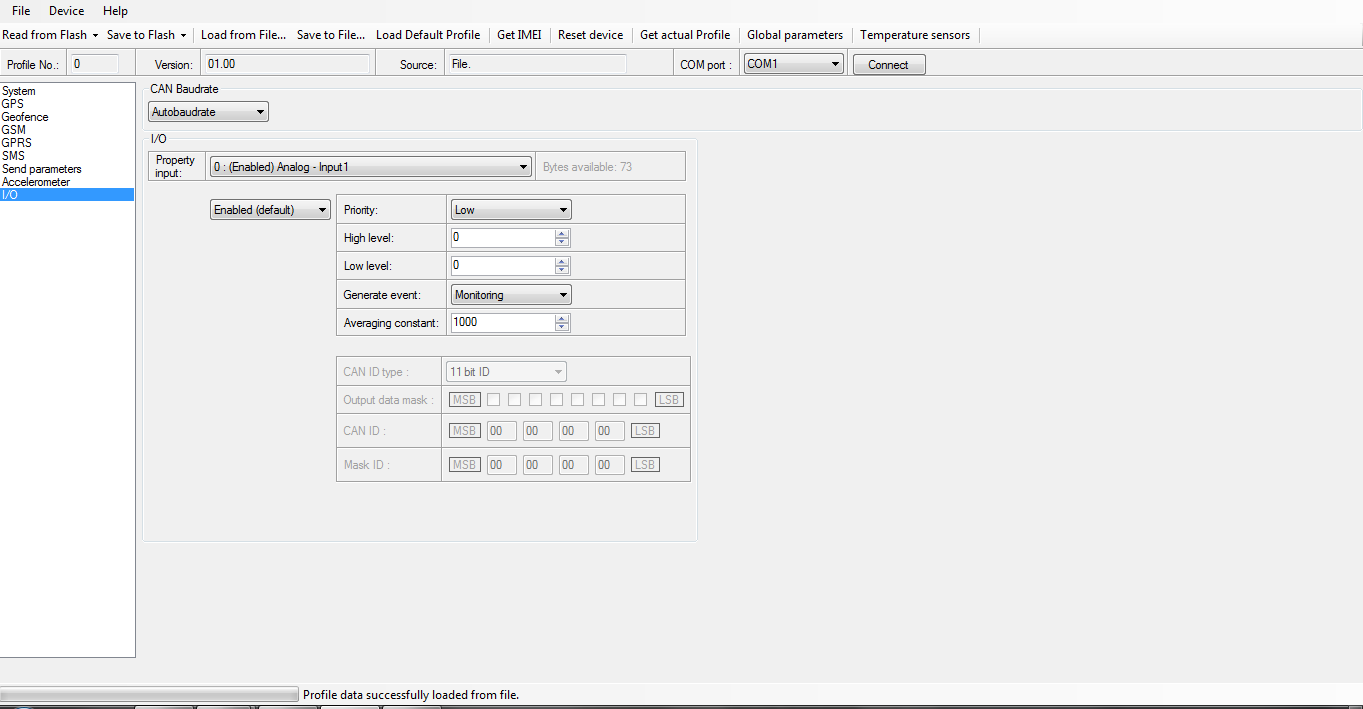This screenshot has width=1363, height=709.
Task: Open the Device menu
Action: coord(66,11)
